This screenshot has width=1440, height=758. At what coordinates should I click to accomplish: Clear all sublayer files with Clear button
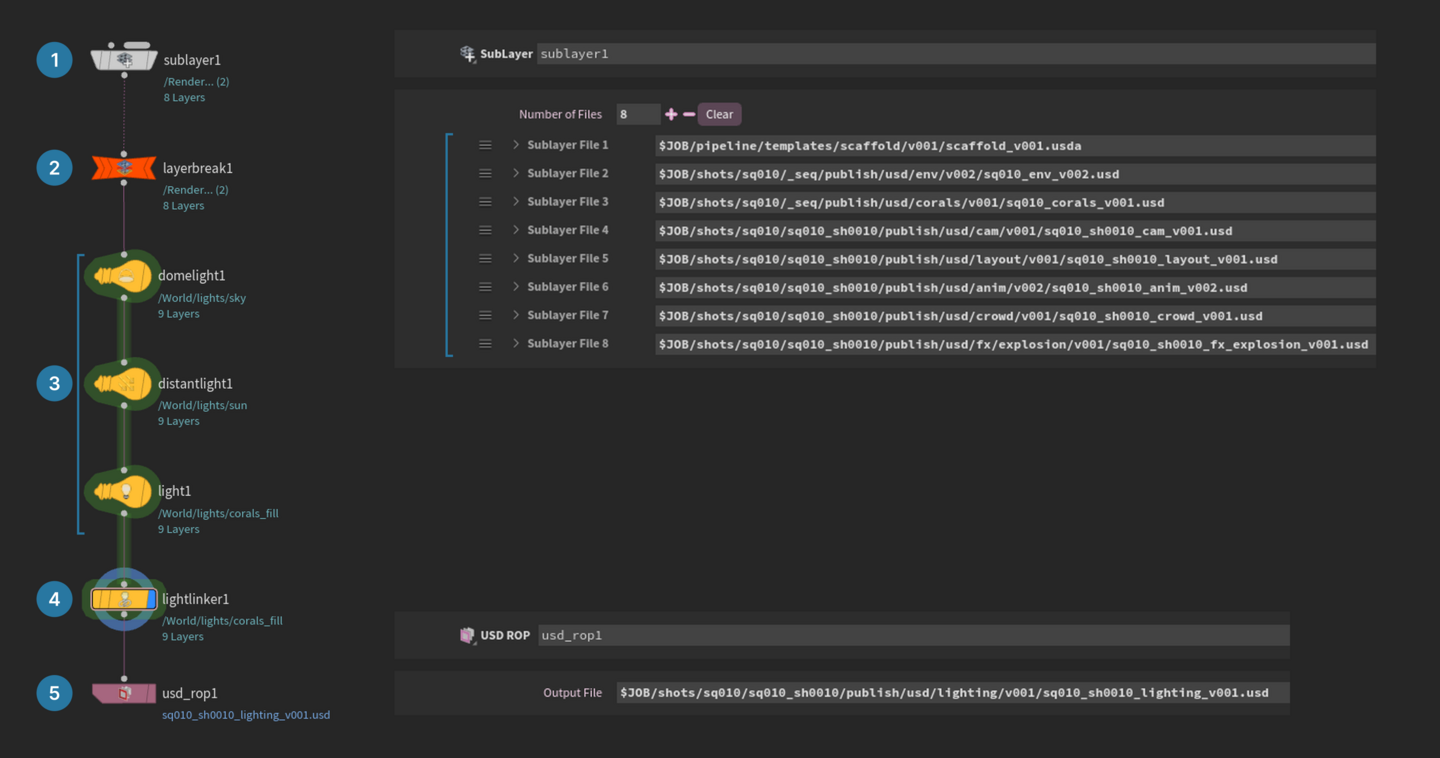[x=719, y=114]
